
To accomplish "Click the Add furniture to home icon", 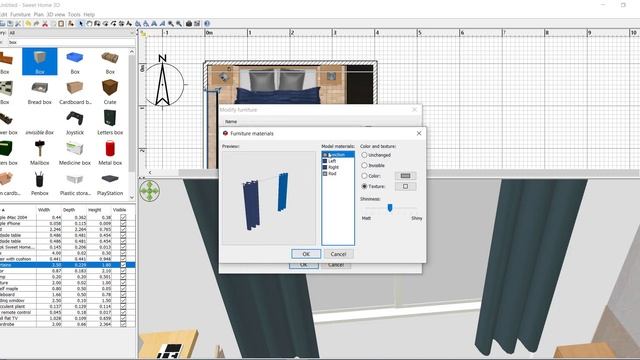I will pos(71,24).
